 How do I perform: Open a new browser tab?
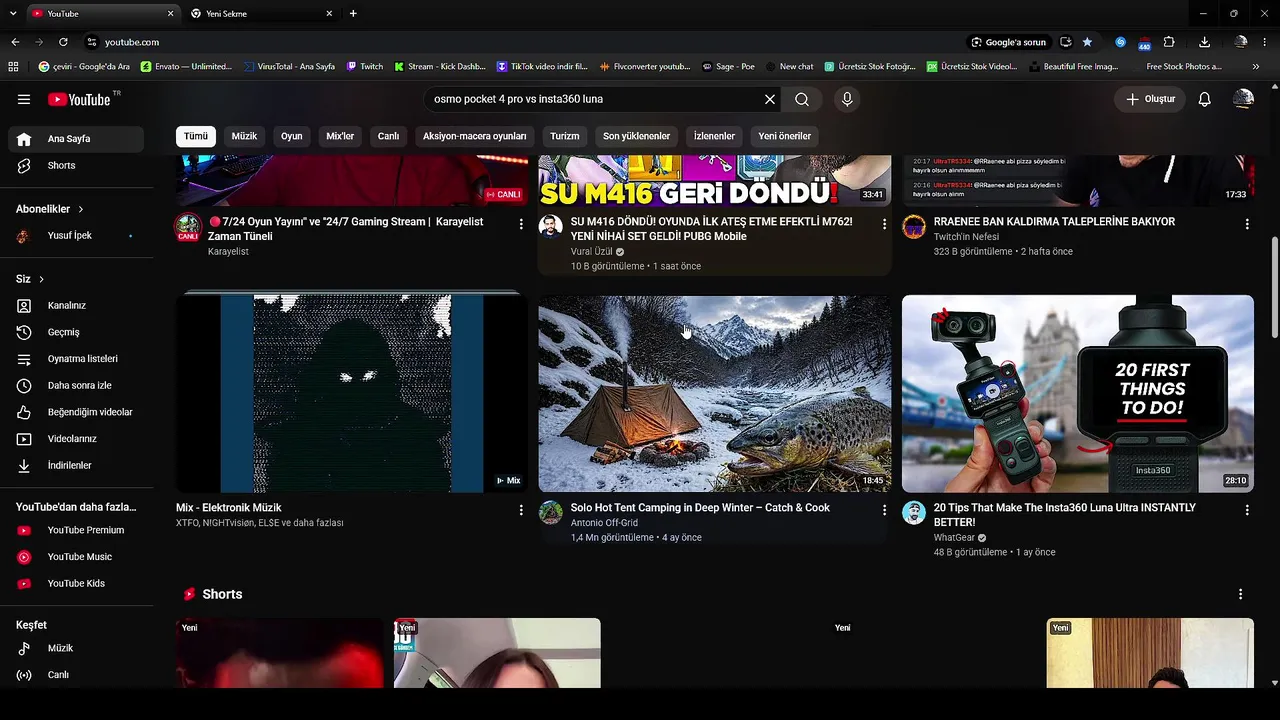pyautogui.click(x=353, y=13)
